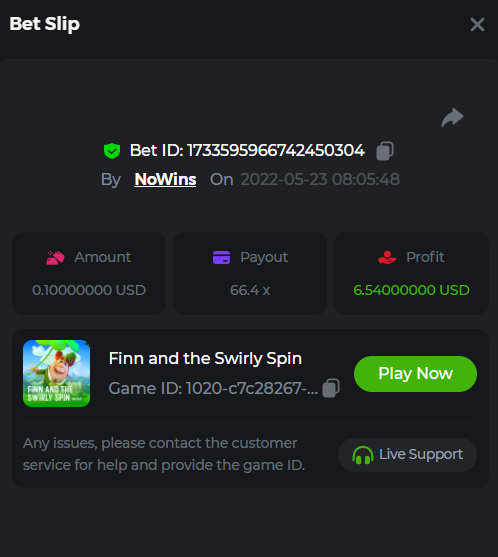The image size is (498, 557).
Task: Close the Bet Slip dialog
Action: point(477,25)
